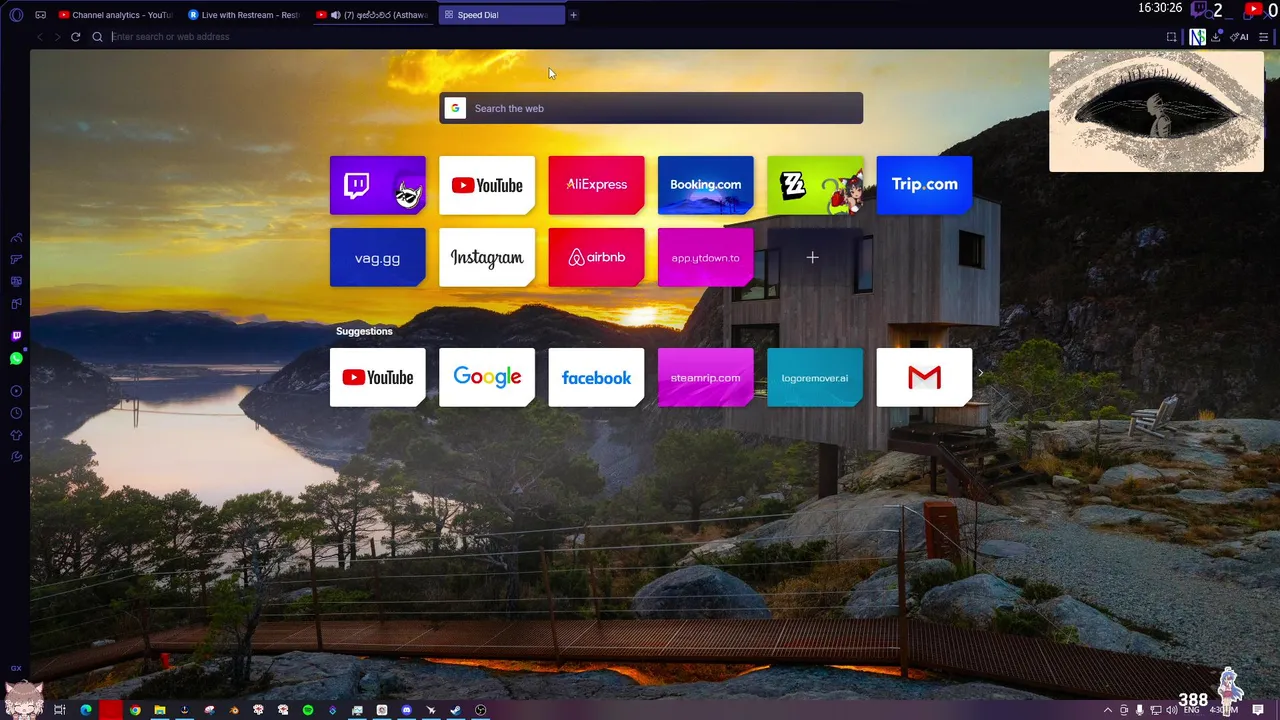Viewport: 1280px width, 720px height.
Task: Open the Zenless Zone Zero speed dial tile
Action: 815,185
